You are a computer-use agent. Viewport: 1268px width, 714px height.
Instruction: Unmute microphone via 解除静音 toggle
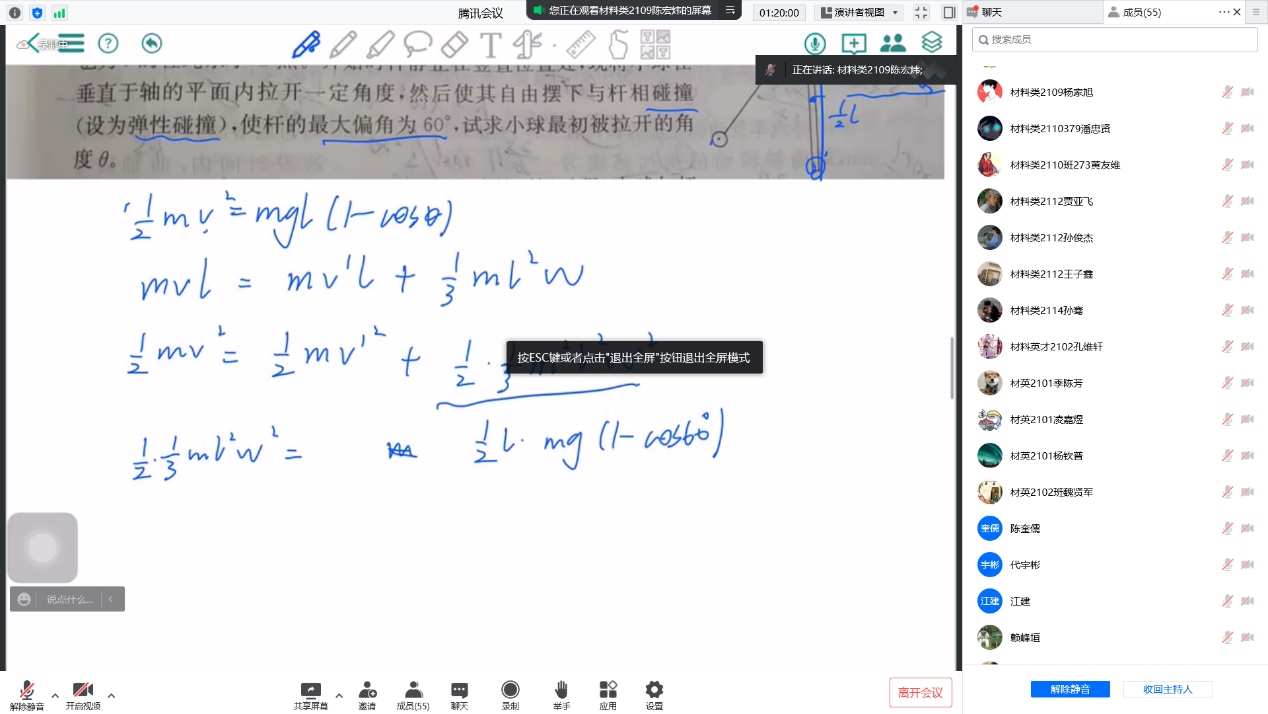pyautogui.click(x=27, y=694)
